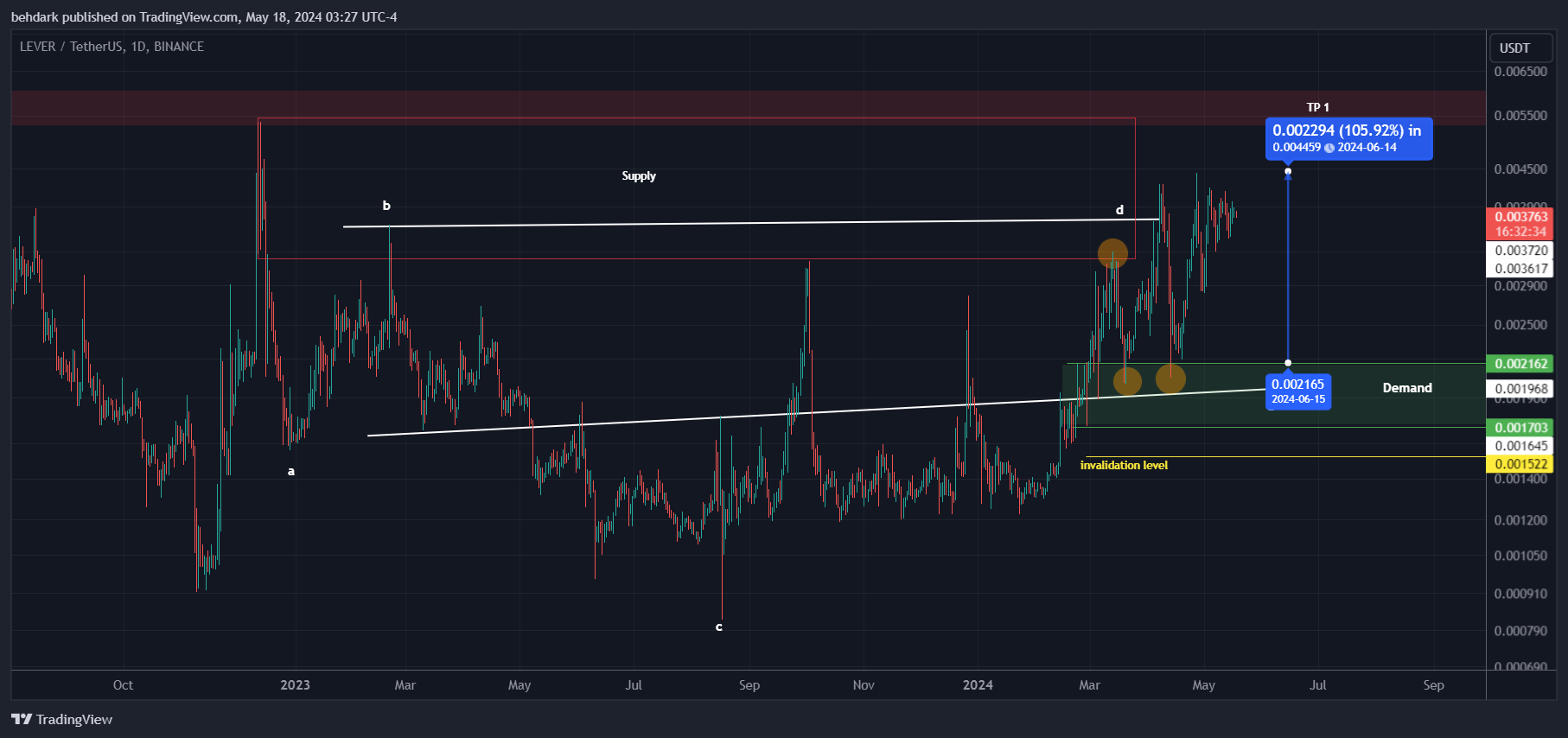Click the 'Jul' label at right of axis
The width and height of the screenshot is (1568, 738).
click(x=1317, y=685)
